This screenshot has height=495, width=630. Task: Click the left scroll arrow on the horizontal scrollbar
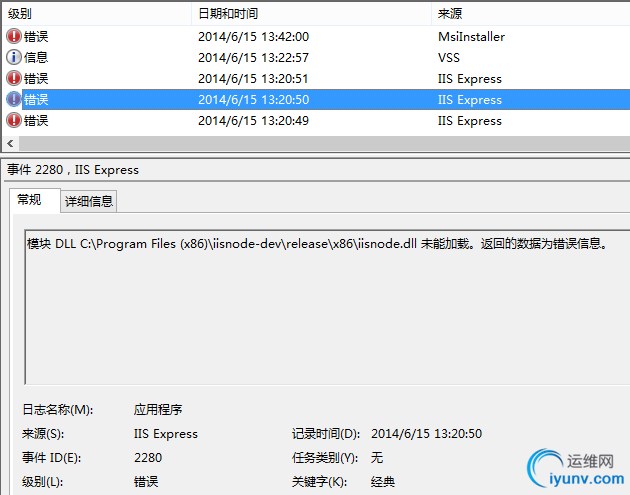pos(11,143)
